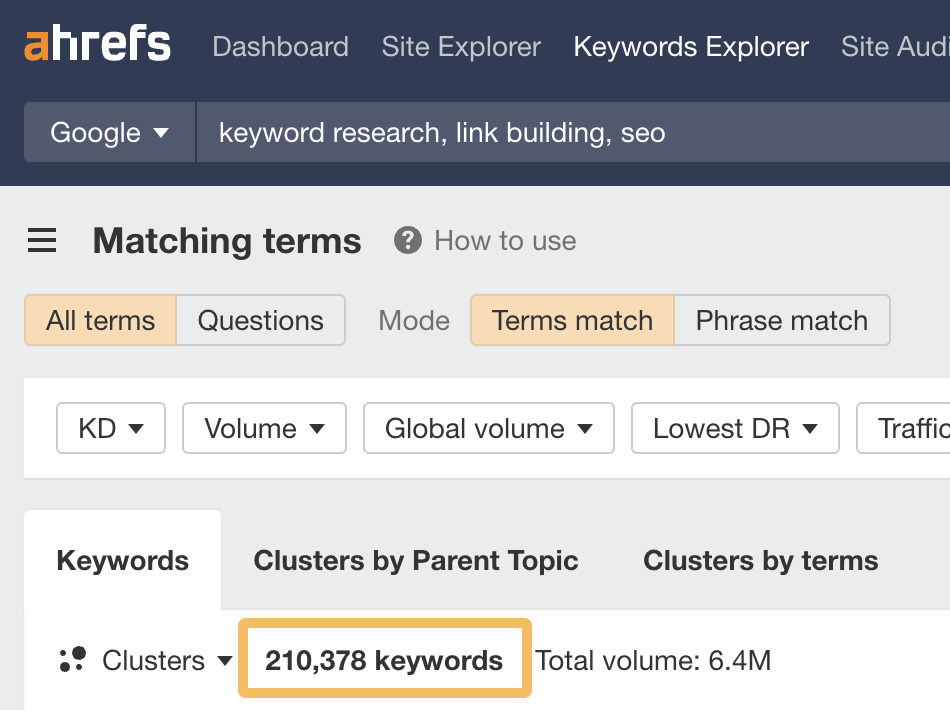950x710 pixels.
Task: Expand the Global volume filter
Action: [488, 428]
